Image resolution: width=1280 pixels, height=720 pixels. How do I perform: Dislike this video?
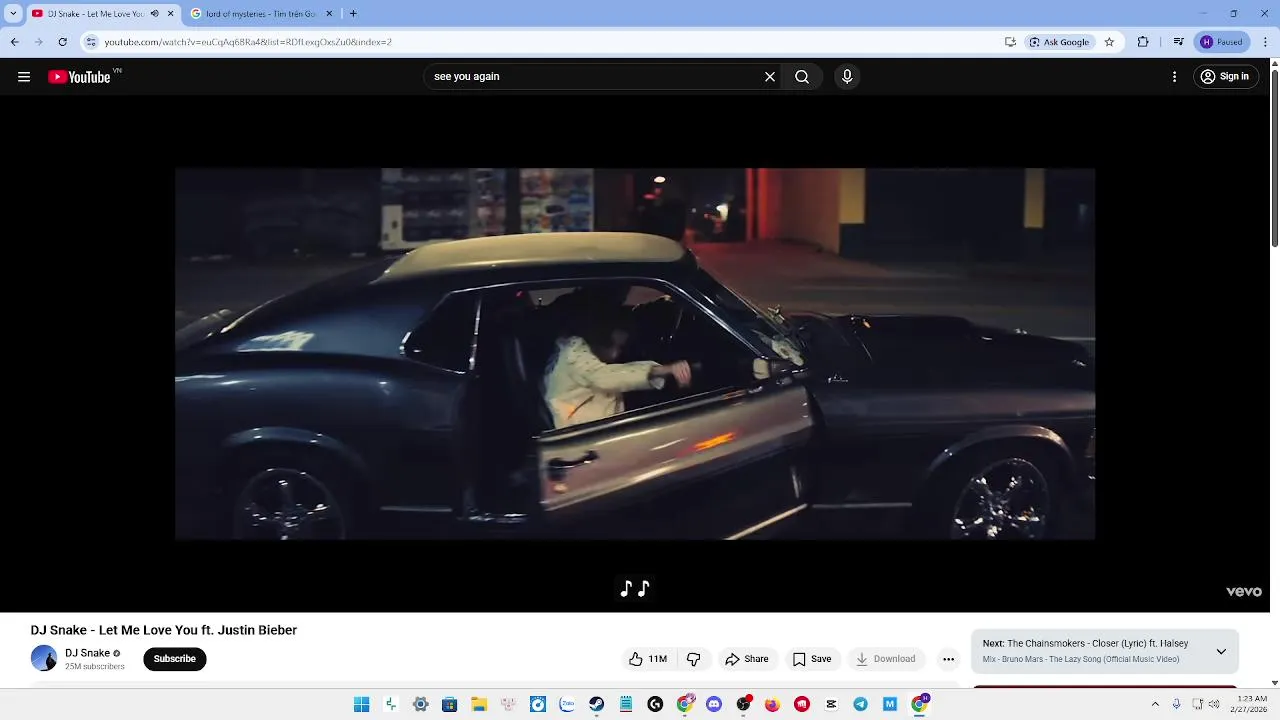(x=693, y=659)
